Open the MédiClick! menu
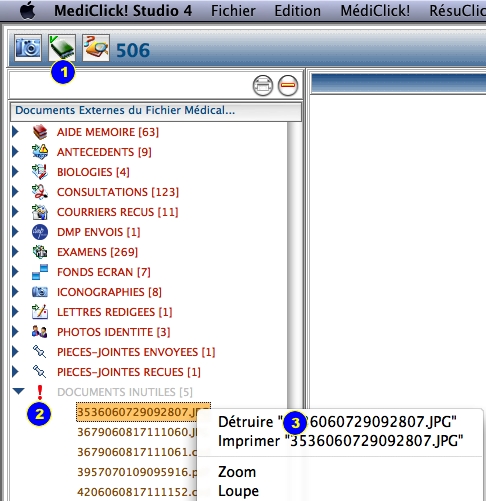The width and height of the screenshot is (486, 501). (x=375, y=11)
